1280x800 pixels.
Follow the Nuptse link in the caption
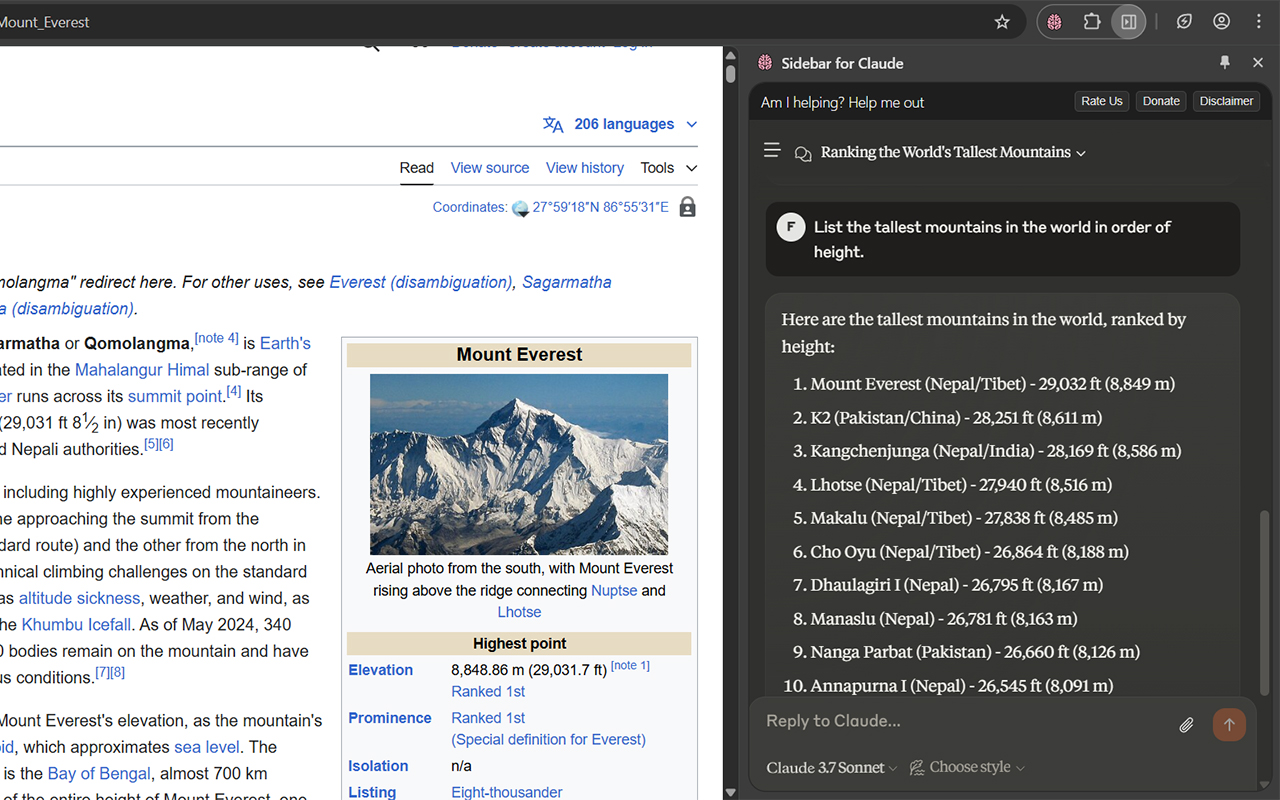(614, 590)
